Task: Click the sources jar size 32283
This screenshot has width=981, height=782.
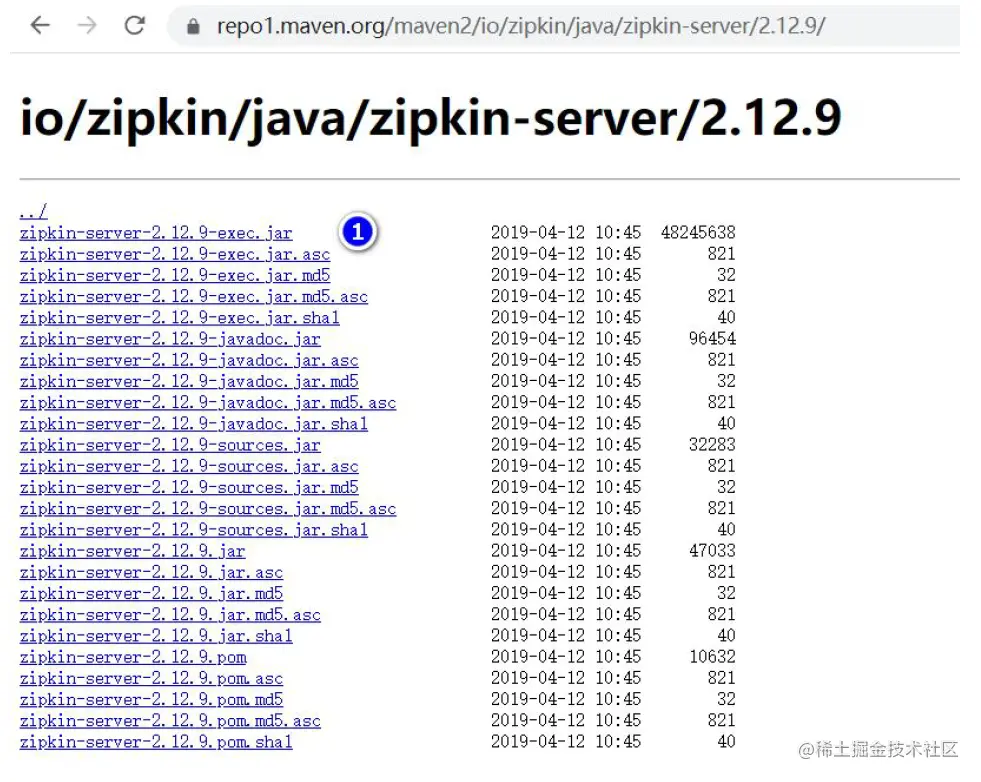Action: 713,445
